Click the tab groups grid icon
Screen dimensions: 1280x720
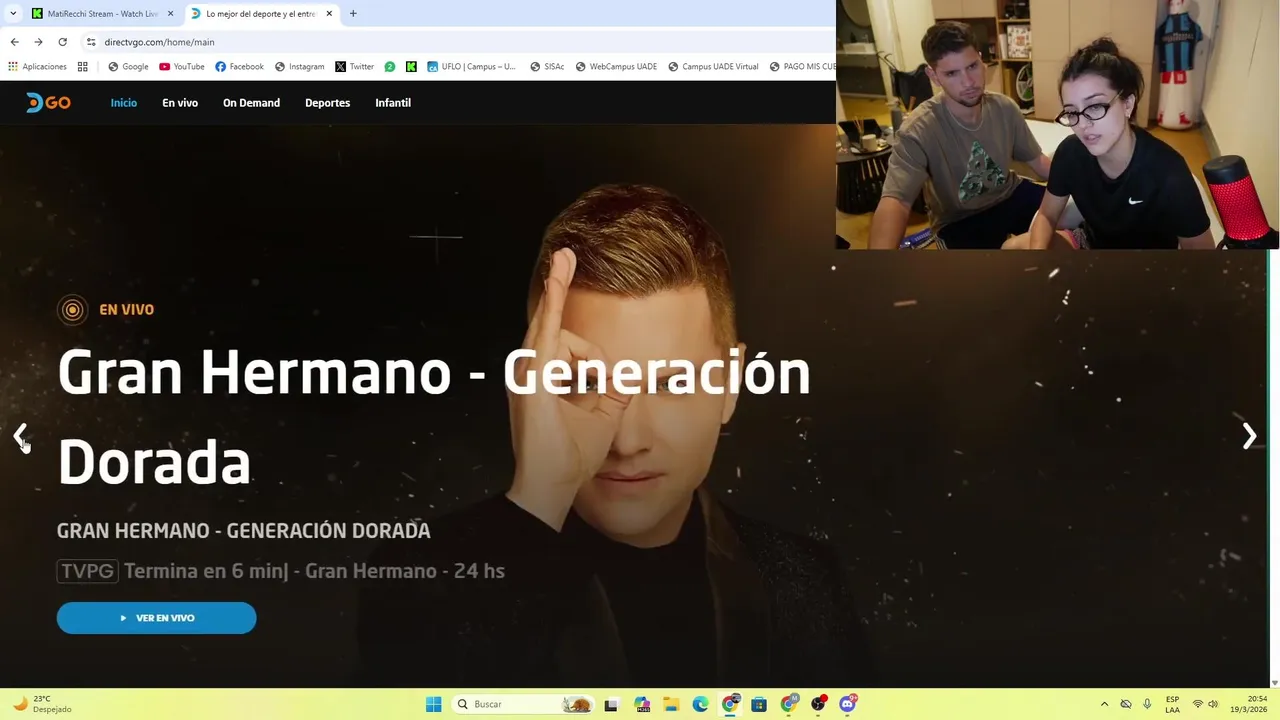click(x=83, y=67)
